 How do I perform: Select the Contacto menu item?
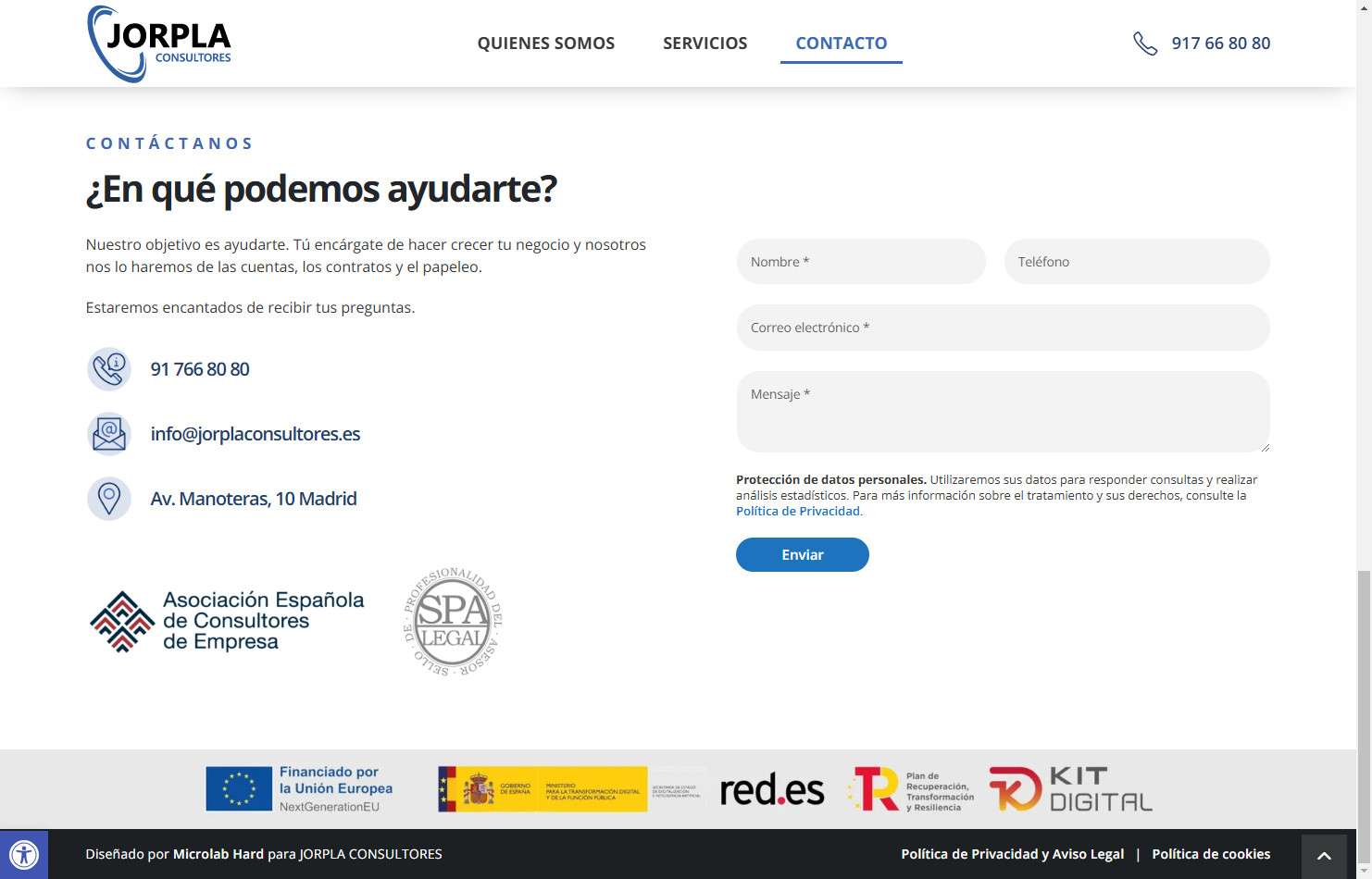coord(841,43)
